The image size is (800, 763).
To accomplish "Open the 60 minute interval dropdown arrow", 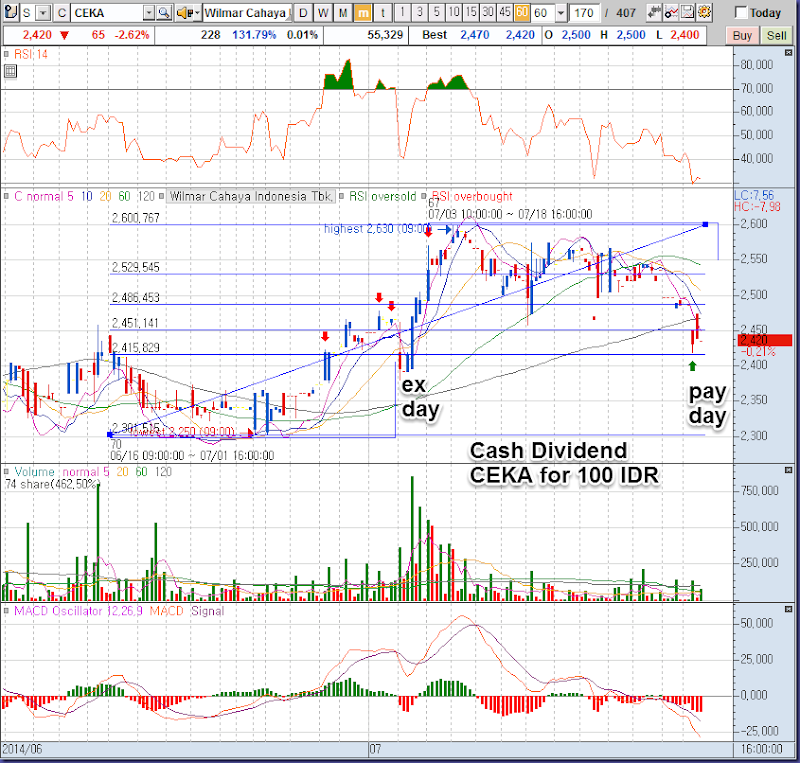I will 561,12.
